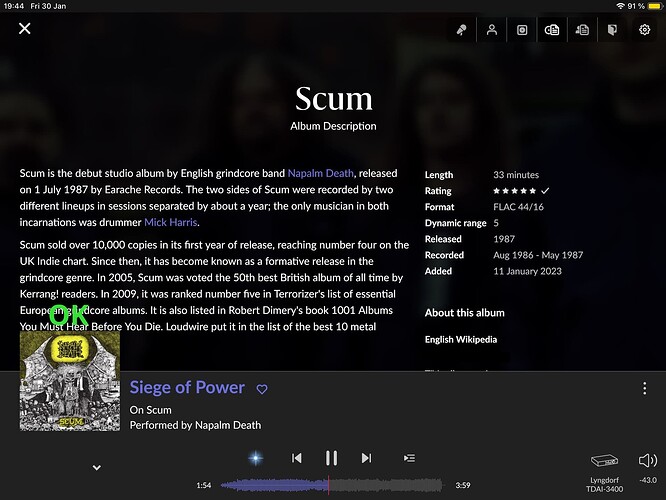Click the elapsed time 1:54
The height and width of the screenshot is (500, 666).
click(204, 485)
